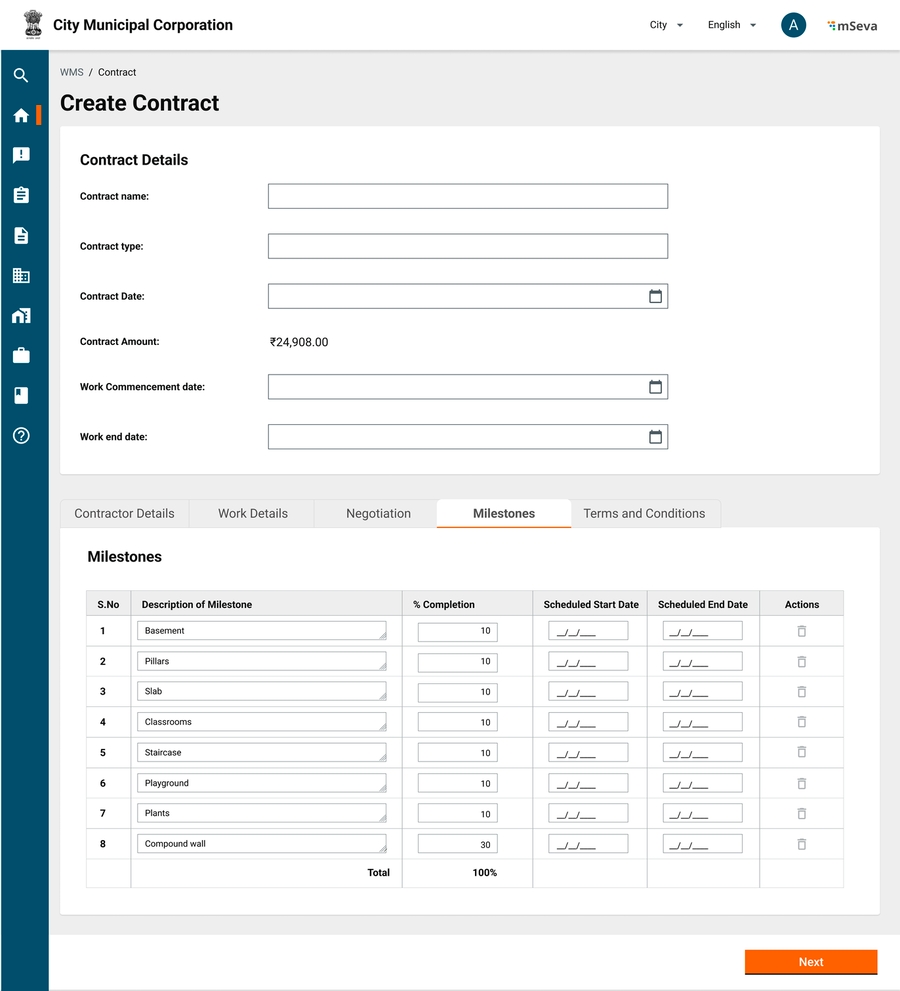Click the Contract name input field

click(467, 196)
